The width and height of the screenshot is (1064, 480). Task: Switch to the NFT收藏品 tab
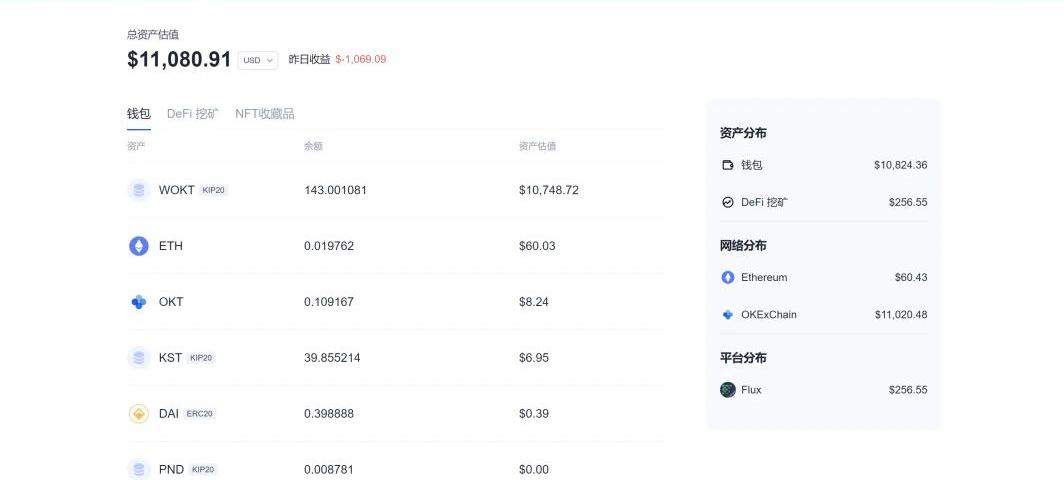265,114
